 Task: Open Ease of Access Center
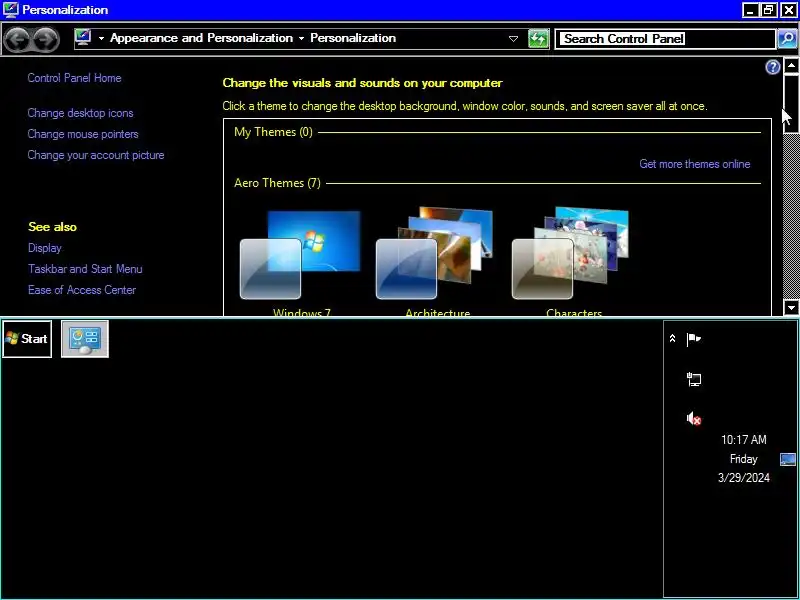[82, 290]
